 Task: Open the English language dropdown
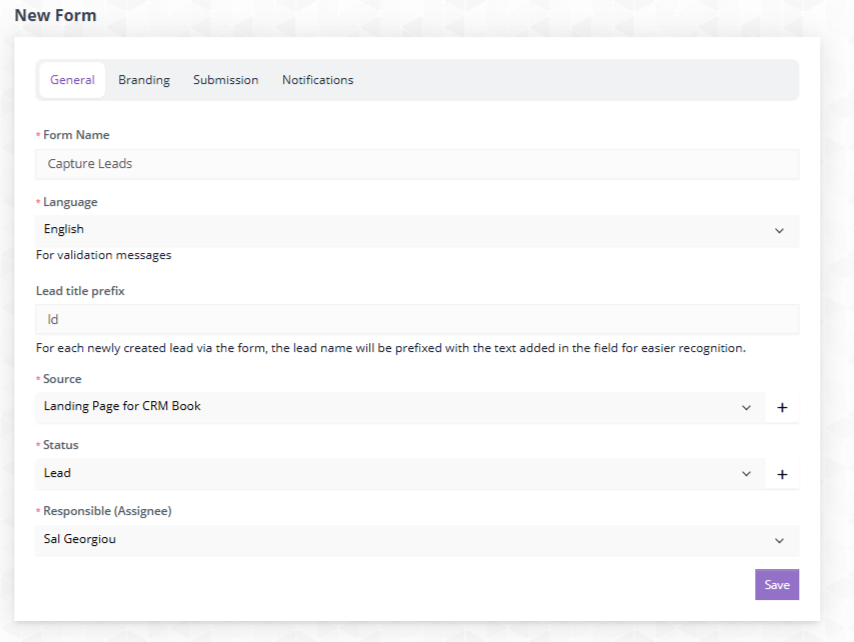coord(417,230)
